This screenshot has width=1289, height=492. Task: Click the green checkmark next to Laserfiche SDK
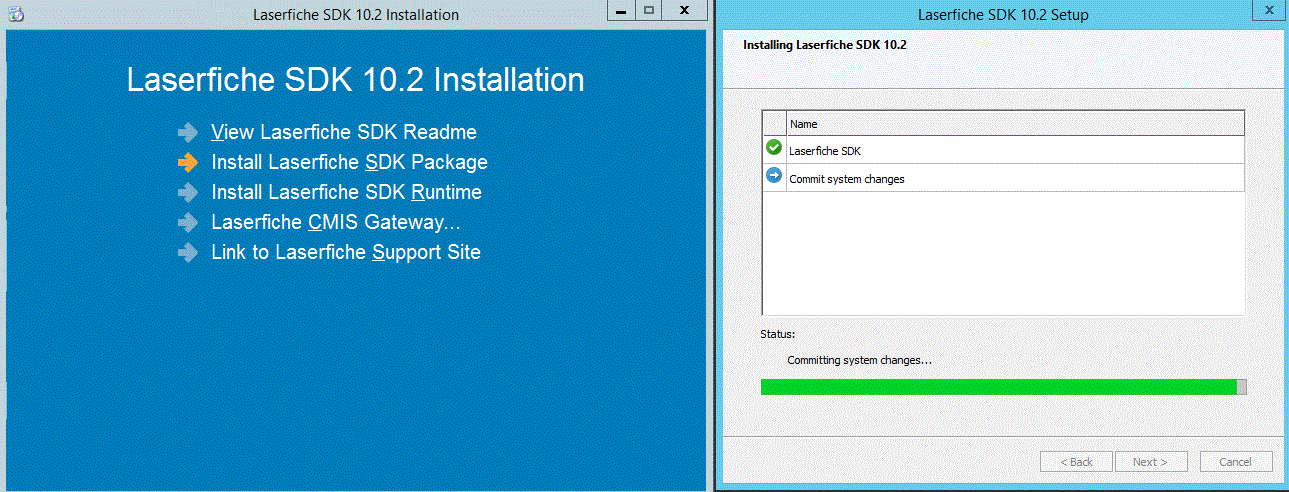pyautogui.click(x=774, y=148)
